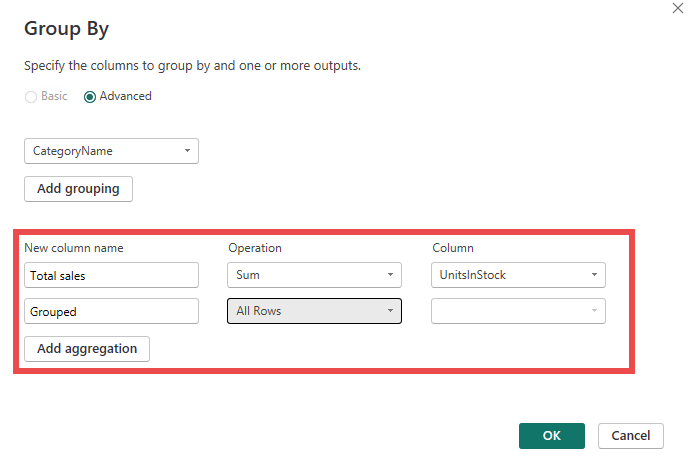
Task: Click the Column header label
Action: pyautogui.click(x=453, y=248)
